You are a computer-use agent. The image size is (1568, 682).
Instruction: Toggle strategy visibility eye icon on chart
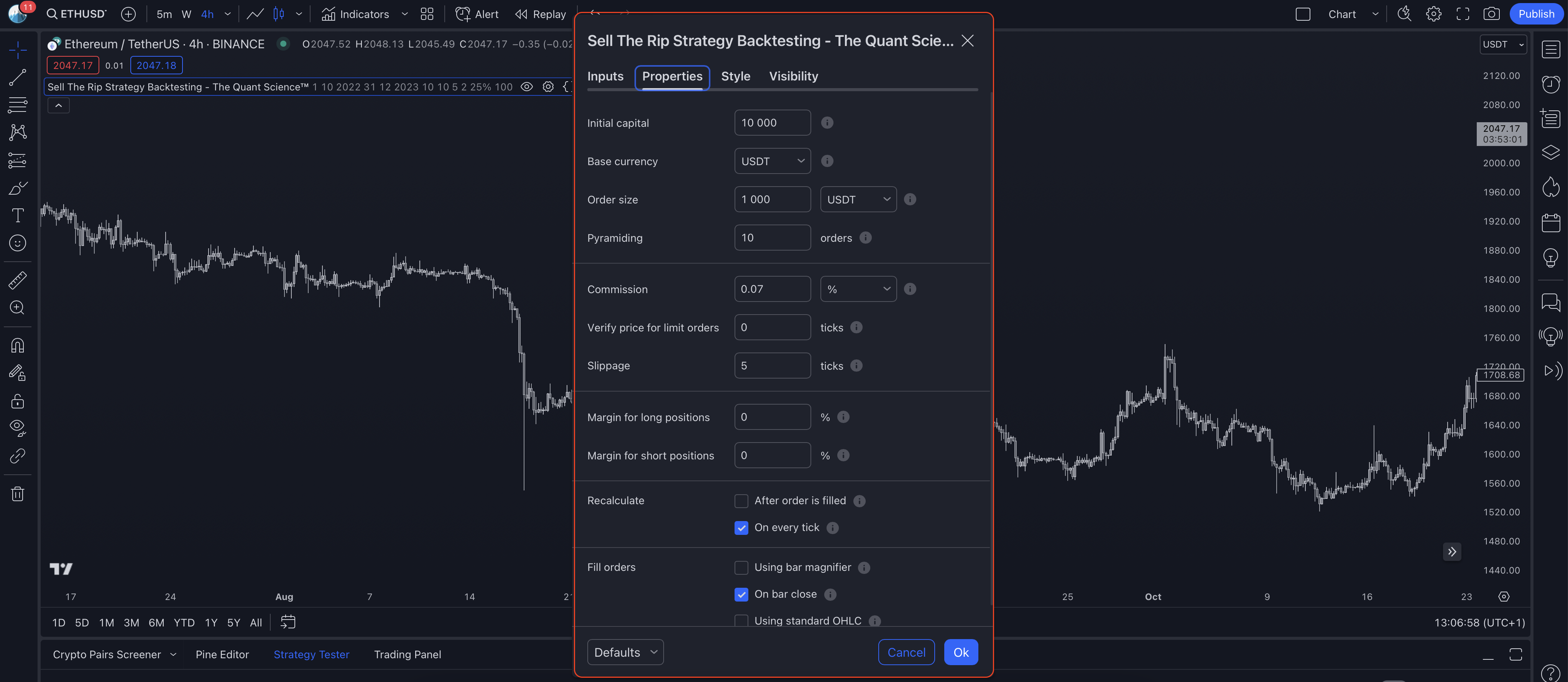(x=526, y=87)
